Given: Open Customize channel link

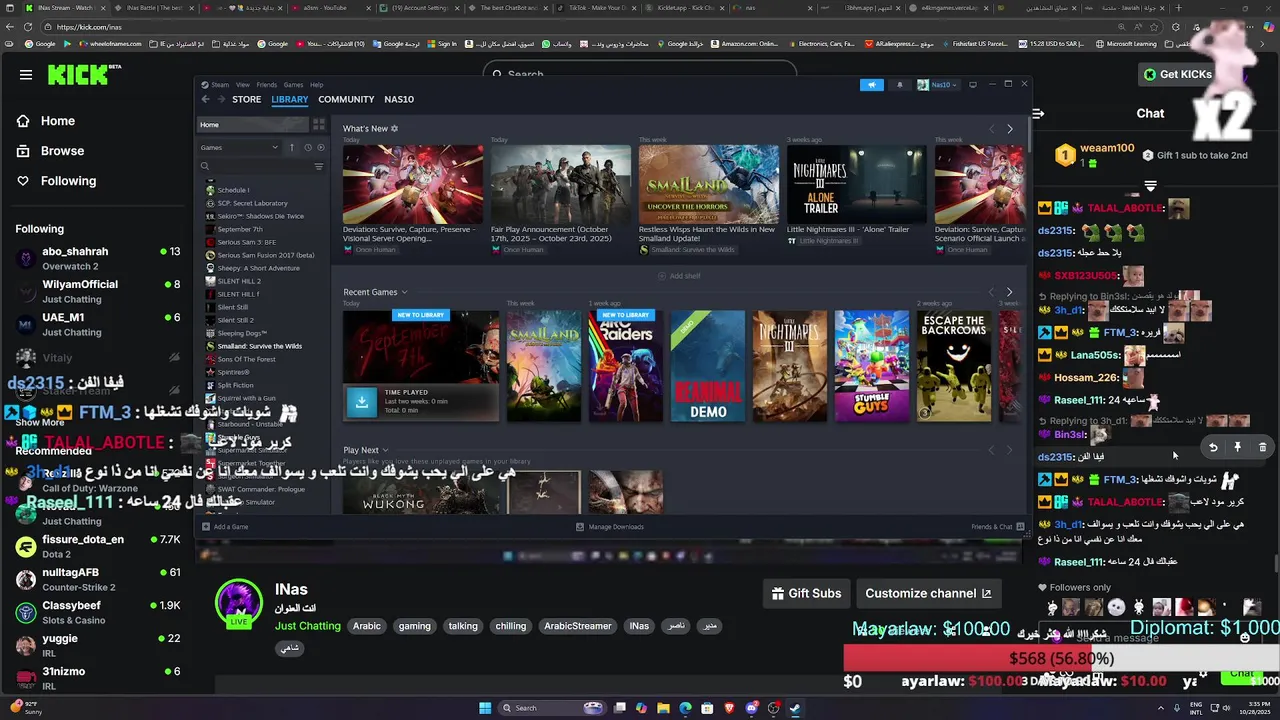Looking at the screenshot, I should click(928, 593).
